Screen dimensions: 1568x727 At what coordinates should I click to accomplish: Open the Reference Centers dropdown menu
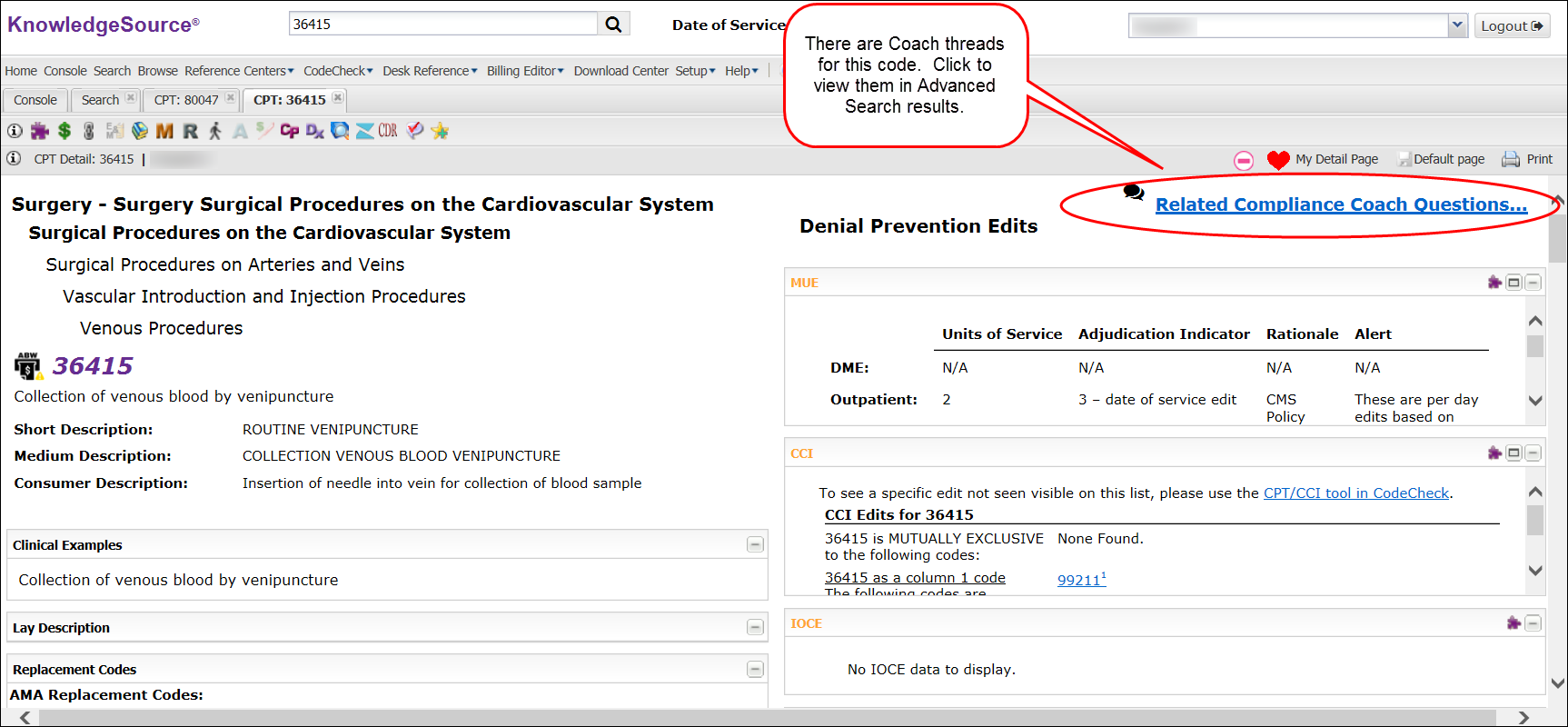tap(239, 71)
